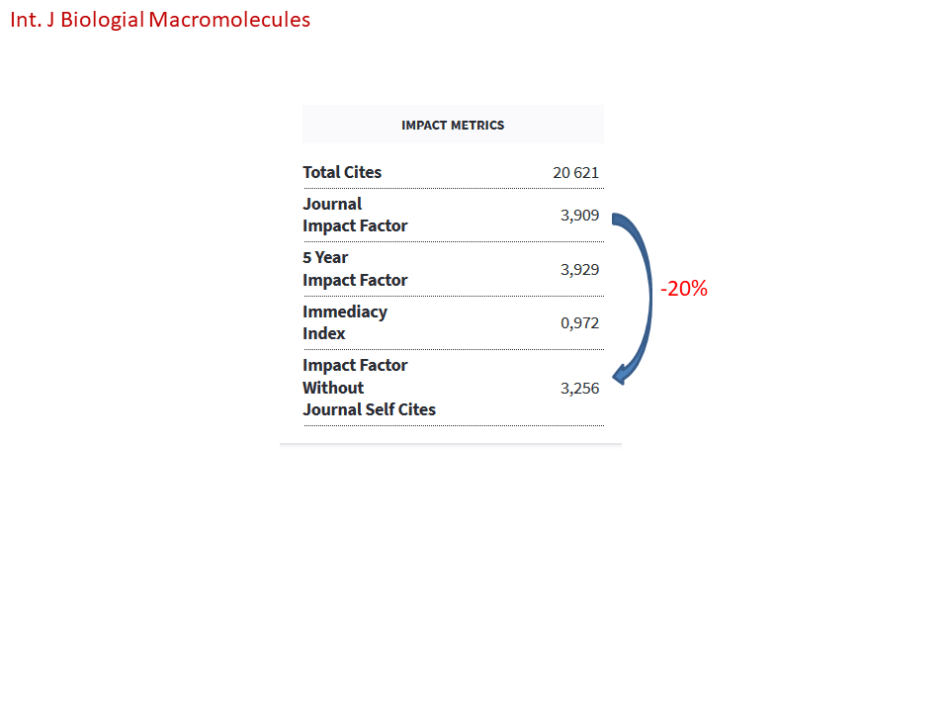The width and height of the screenshot is (949, 712).
Task: Select the IMPACT METRICS header
Action: coord(453,125)
